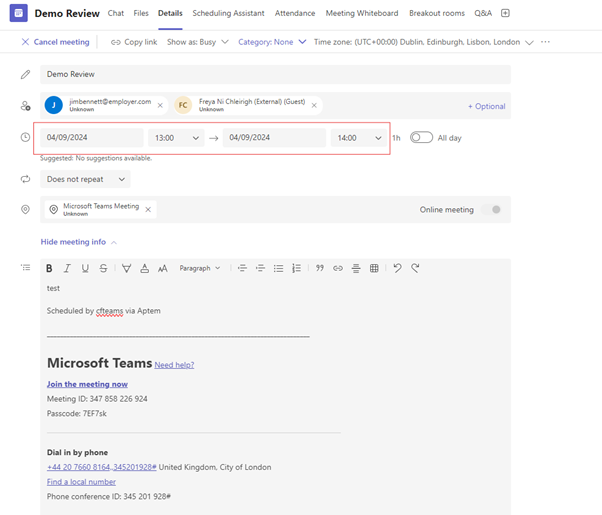Viewport: 602px width, 515px height.
Task: Click the start date 04/09/2024 field
Action: tap(92, 137)
